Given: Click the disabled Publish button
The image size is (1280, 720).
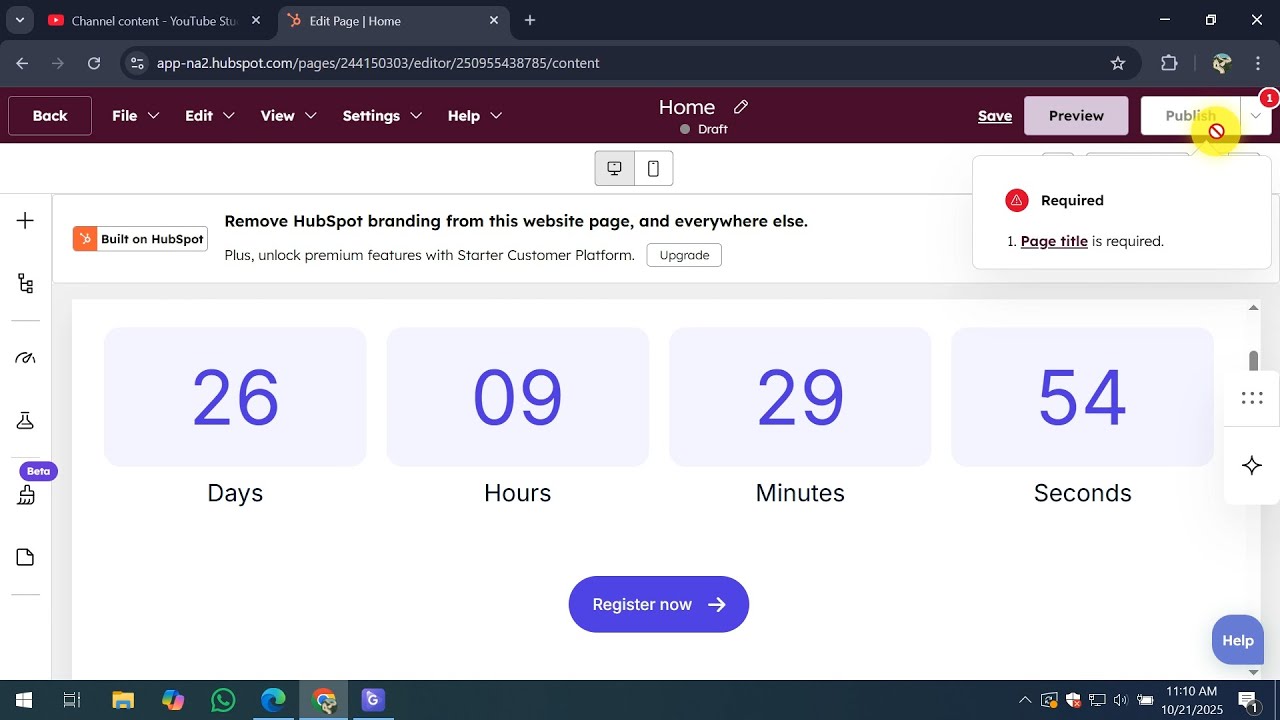Looking at the screenshot, I should [1190, 116].
